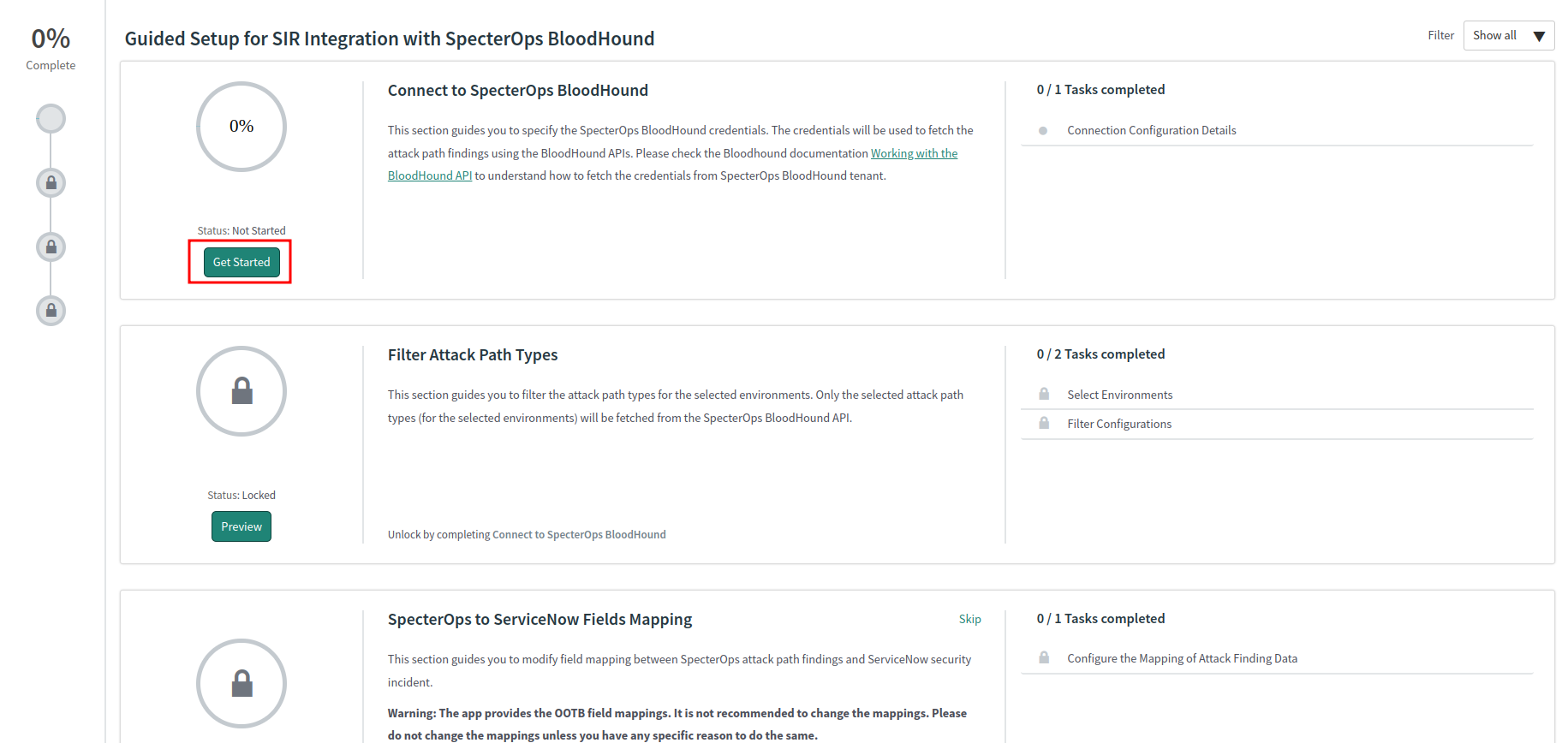The height and width of the screenshot is (743, 1568).
Task: Click the 'Status: Locked' label
Action: 241,496
